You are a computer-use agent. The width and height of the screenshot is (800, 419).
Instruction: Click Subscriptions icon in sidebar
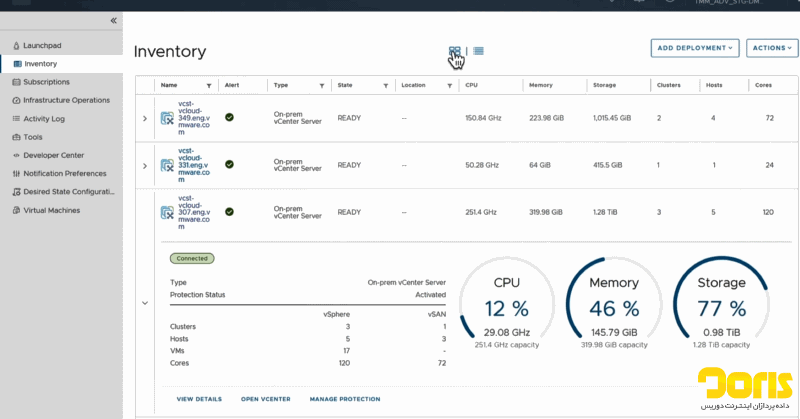click(x=16, y=82)
